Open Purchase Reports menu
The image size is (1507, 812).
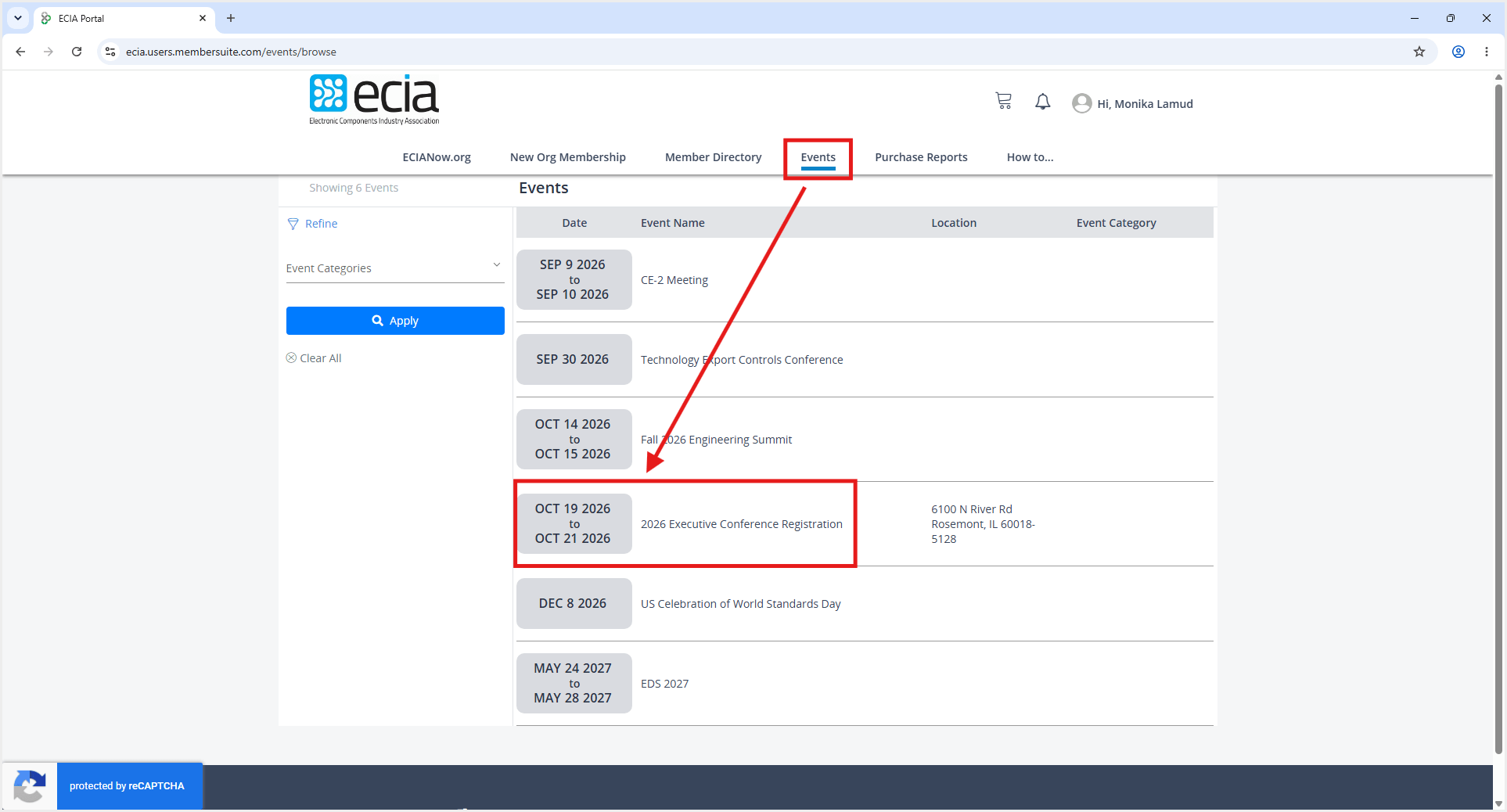[921, 157]
